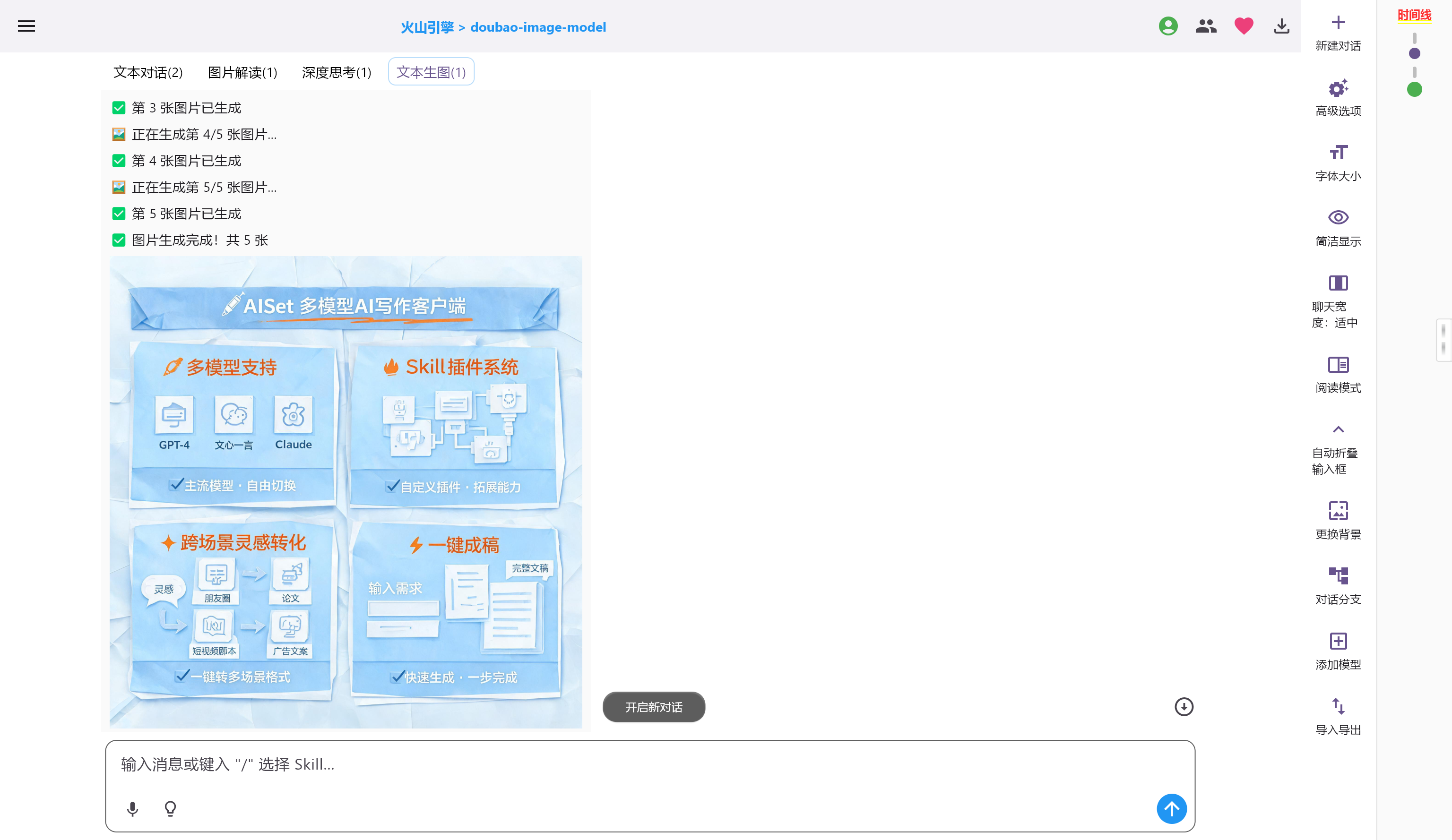1452x840 pixels.
Task: Click status line 图片生成完成！共 5 张
Action: click(x=190, y=240)
